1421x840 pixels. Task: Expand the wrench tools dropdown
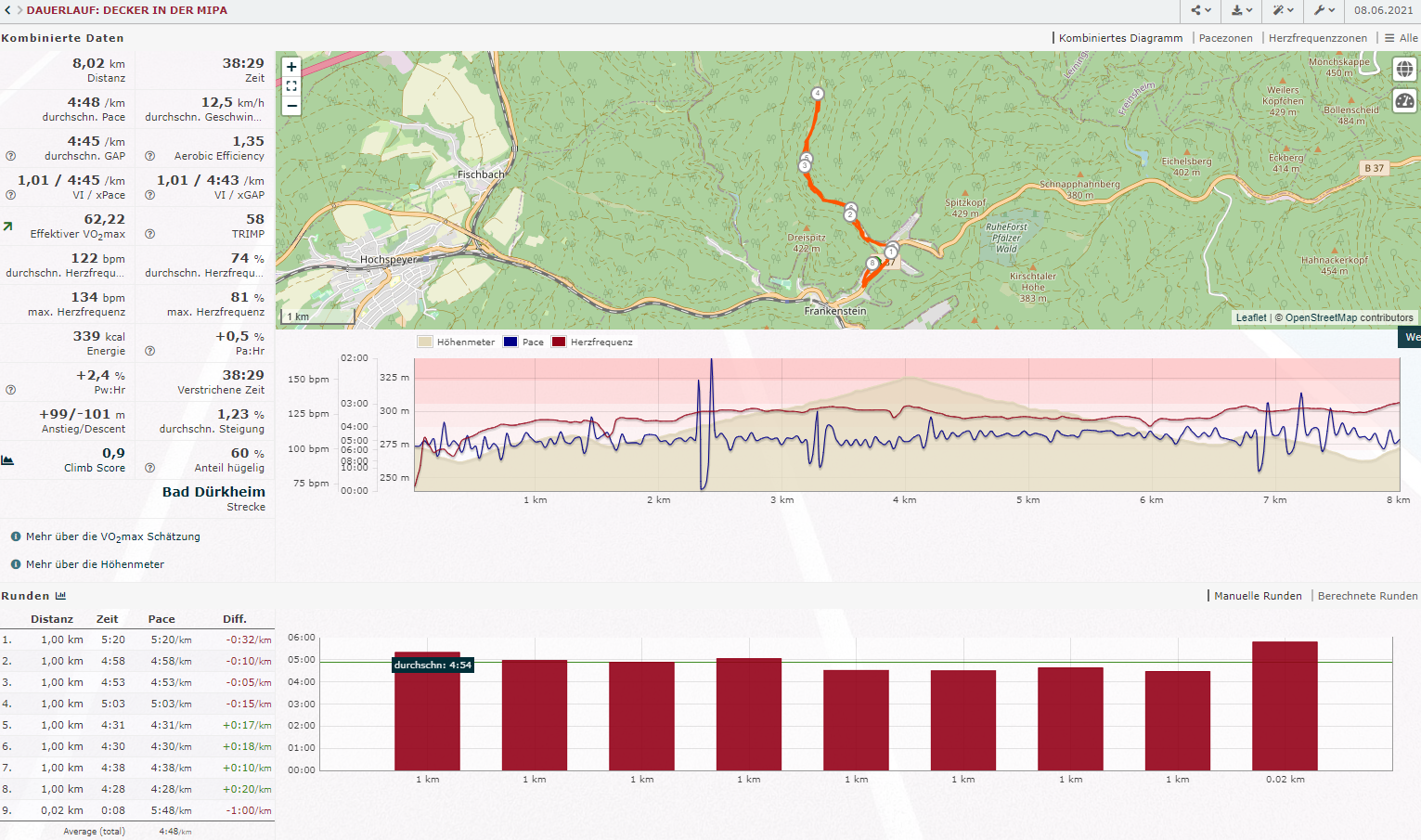click(x=1324, y=10)
